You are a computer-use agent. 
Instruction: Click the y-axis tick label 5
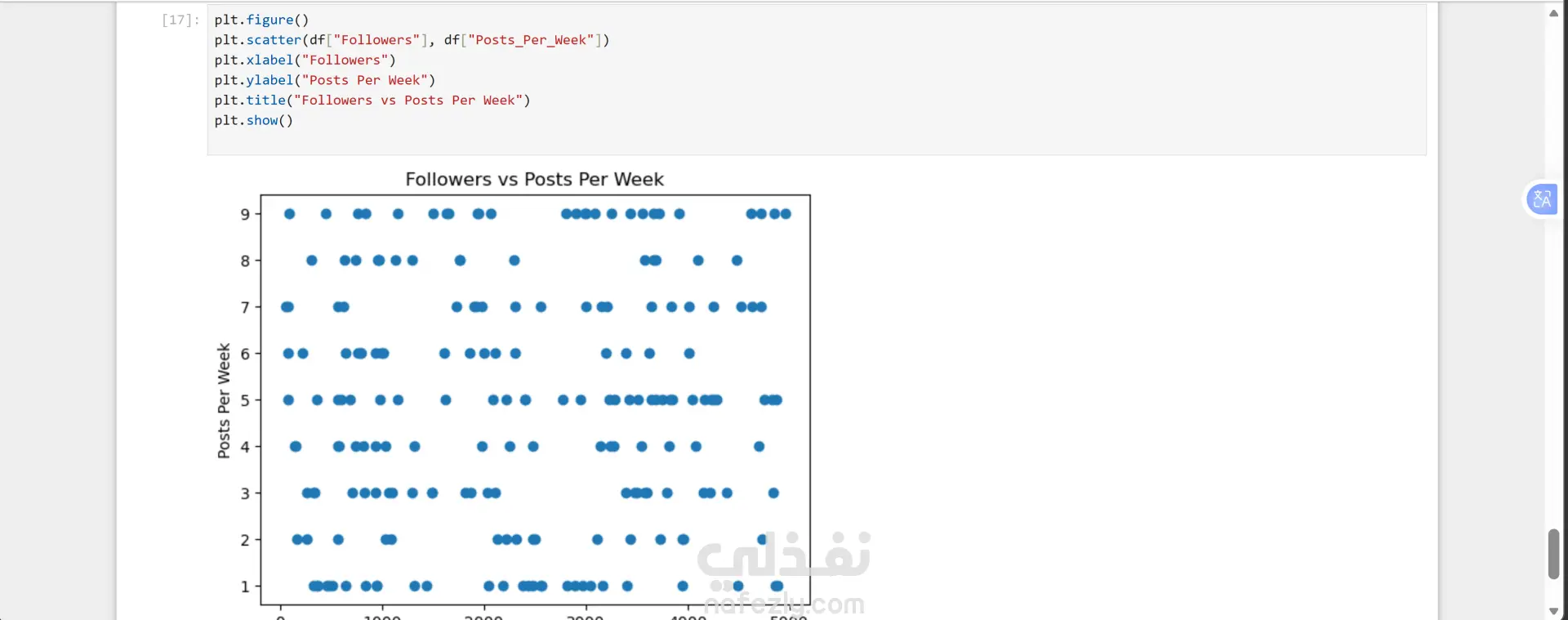(x=245, y=400)
